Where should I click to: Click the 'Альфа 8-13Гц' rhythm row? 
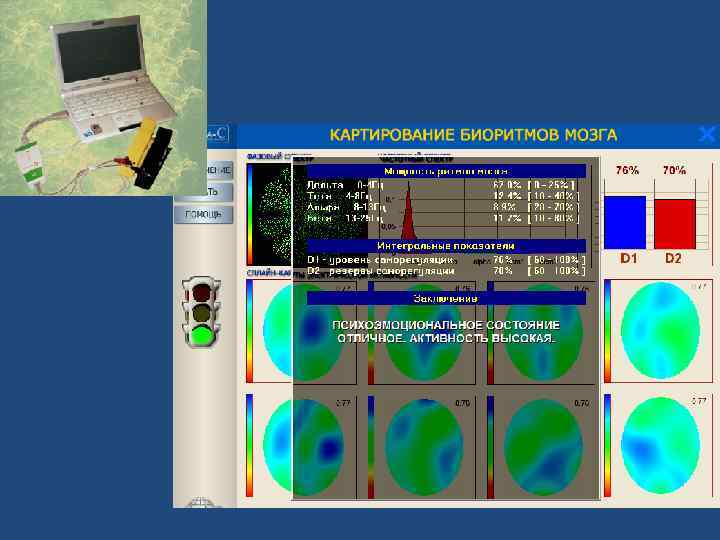pyautogui.click(x=444, y=207)
